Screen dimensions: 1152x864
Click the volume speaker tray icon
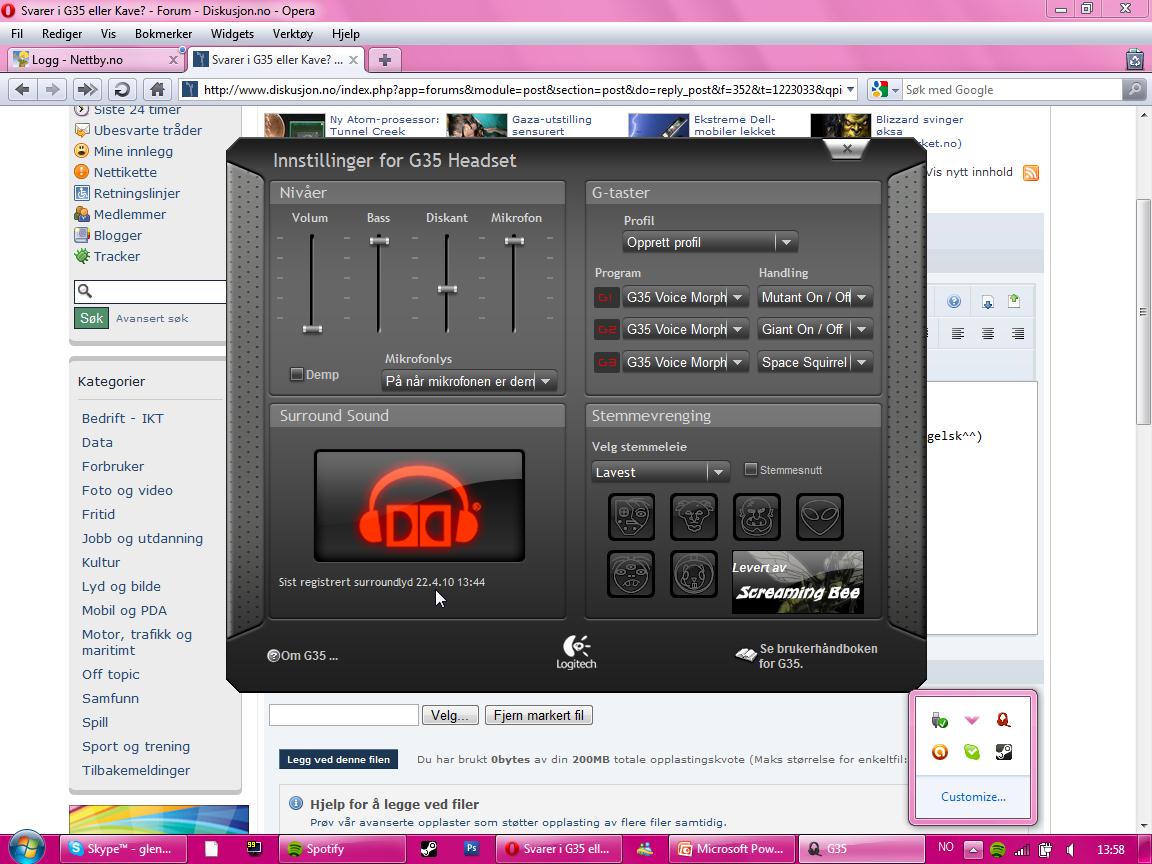1070,849
